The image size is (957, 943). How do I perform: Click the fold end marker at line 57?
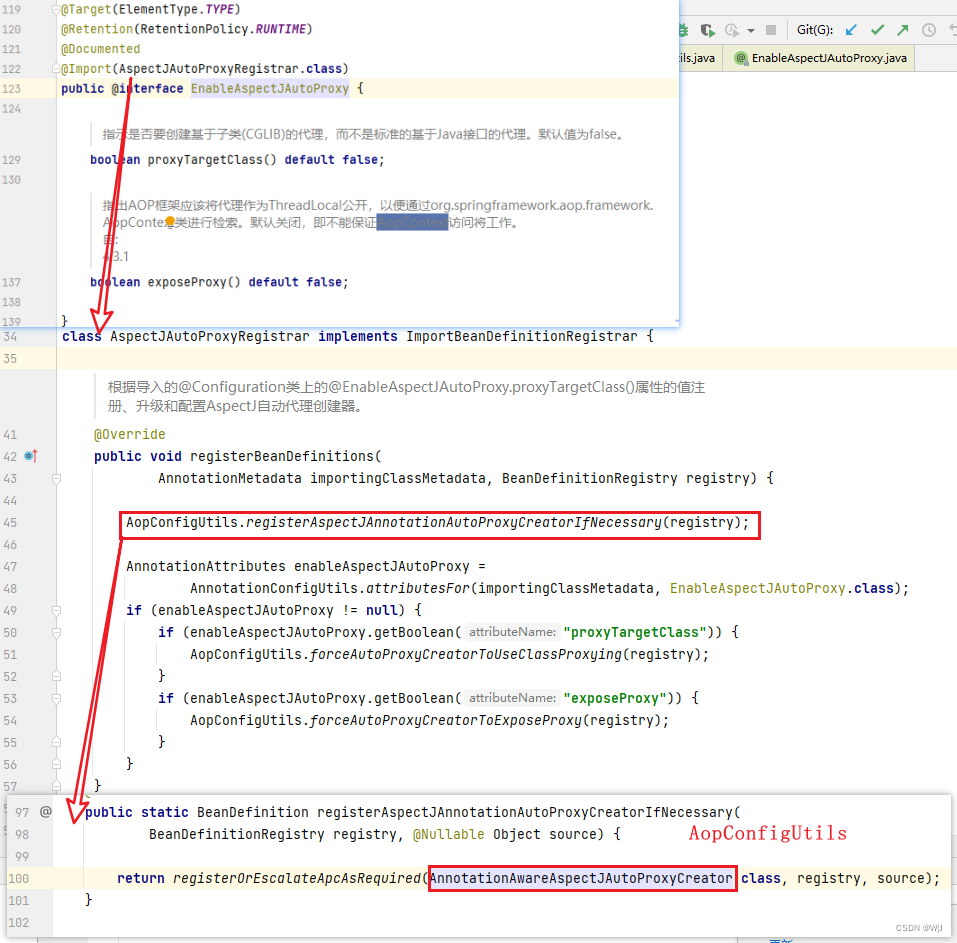click(56, 786)
